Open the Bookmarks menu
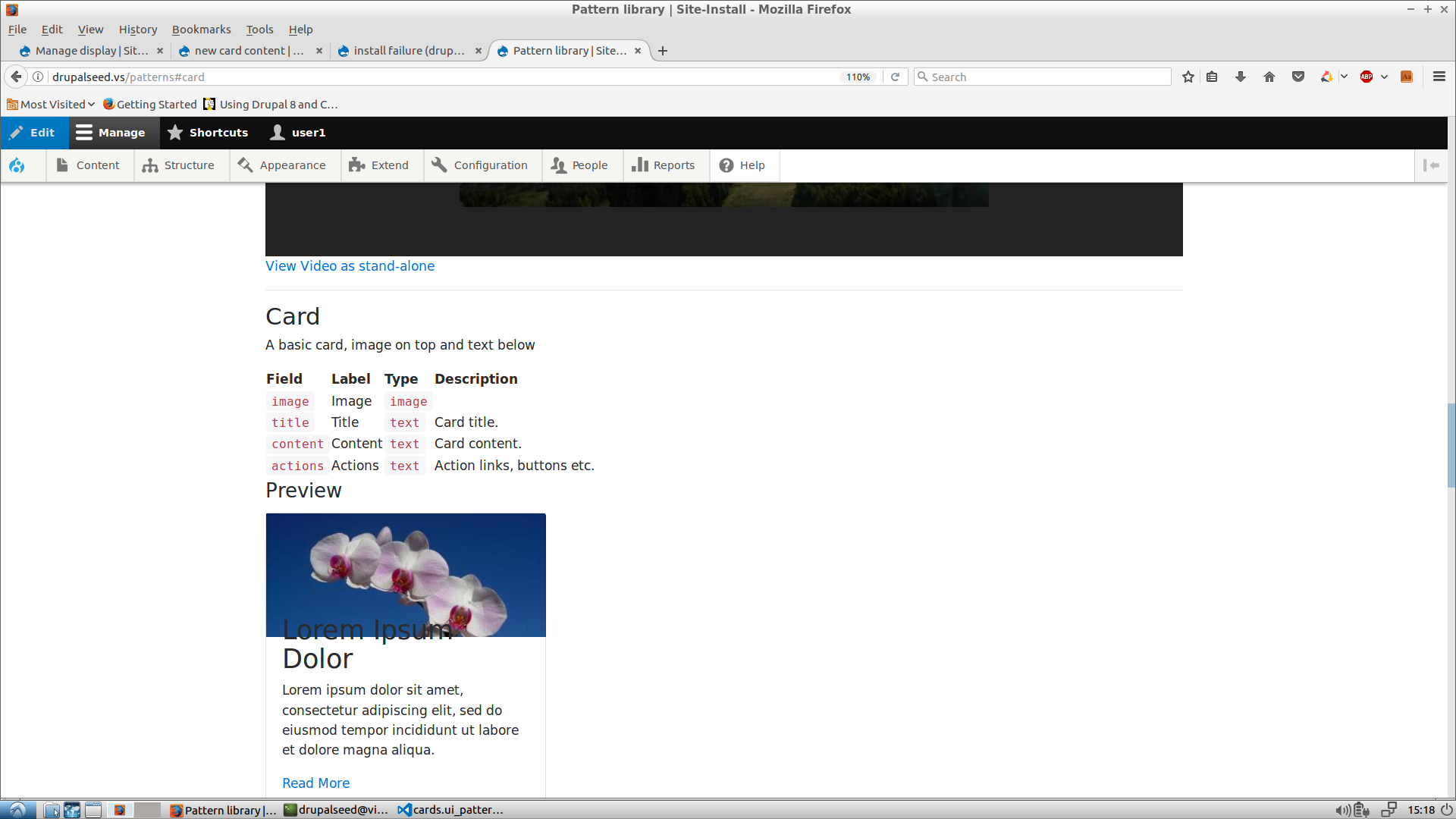This screenshot has width=1456, height=819. 201,30
